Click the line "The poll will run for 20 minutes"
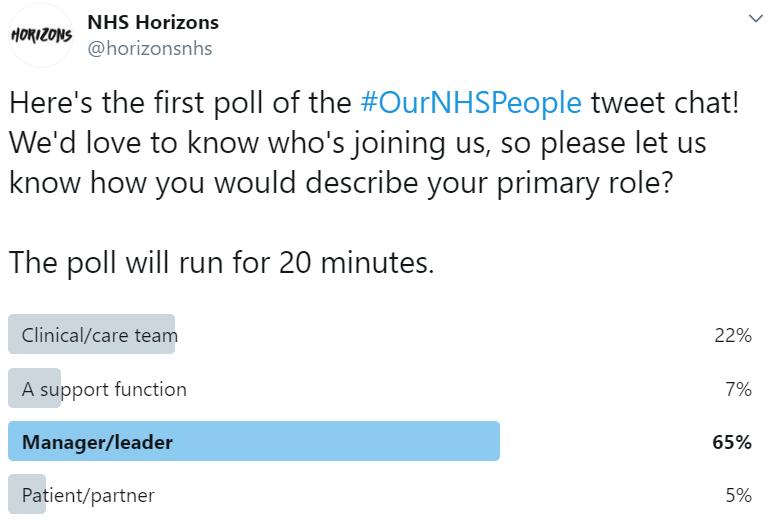This screenshot has width=777, height=532. coord(222,263)
